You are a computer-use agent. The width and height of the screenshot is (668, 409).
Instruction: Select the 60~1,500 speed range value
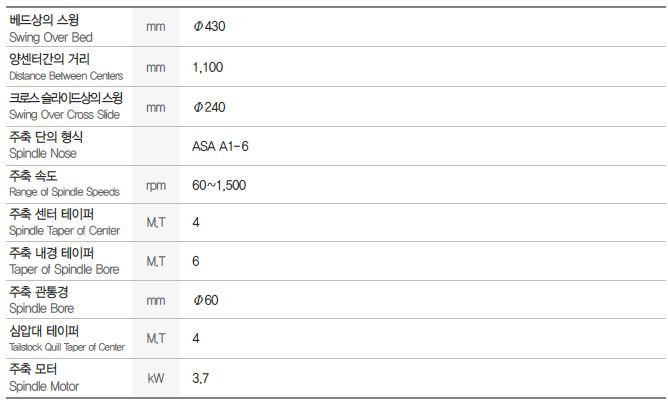tap(220, 184)
